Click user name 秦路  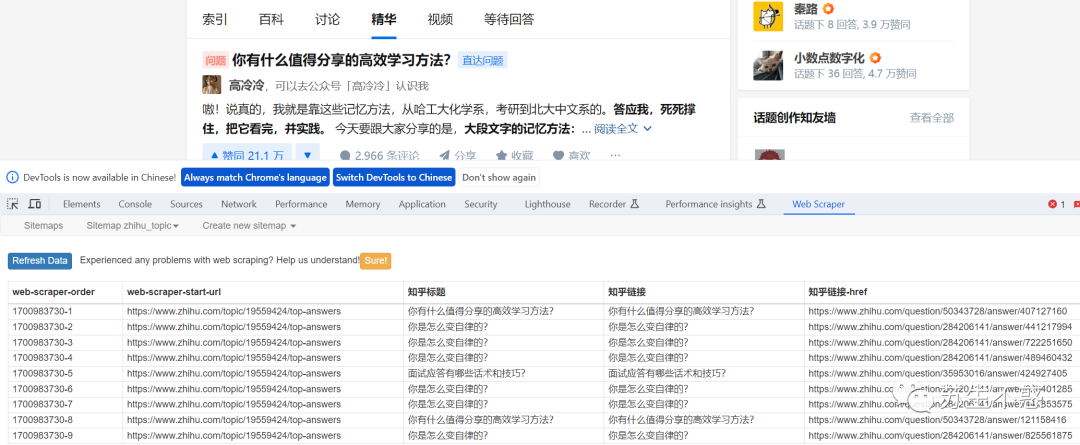tap(807, 9)
